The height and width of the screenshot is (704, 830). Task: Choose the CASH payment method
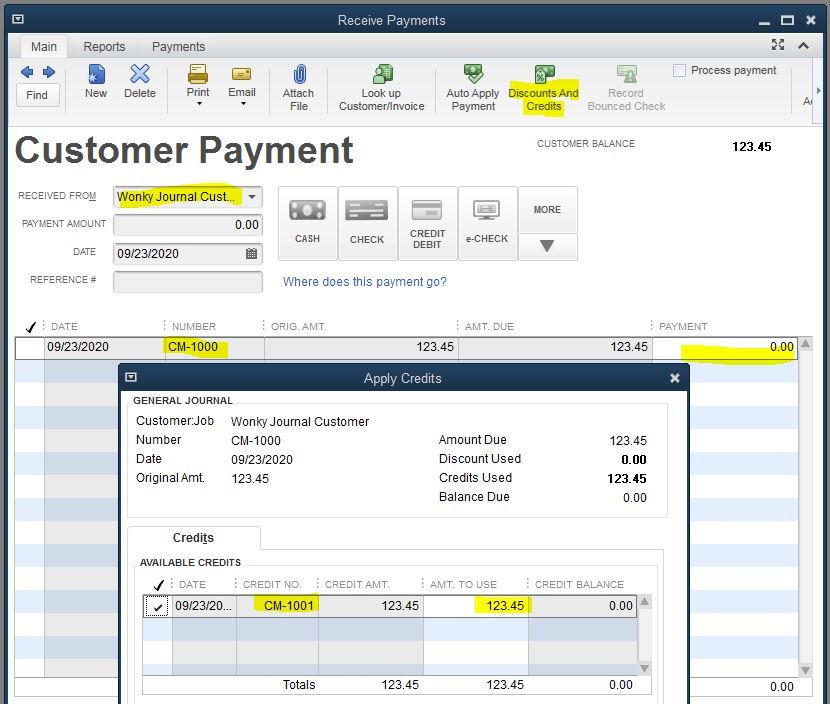click(x=307, y=221)
